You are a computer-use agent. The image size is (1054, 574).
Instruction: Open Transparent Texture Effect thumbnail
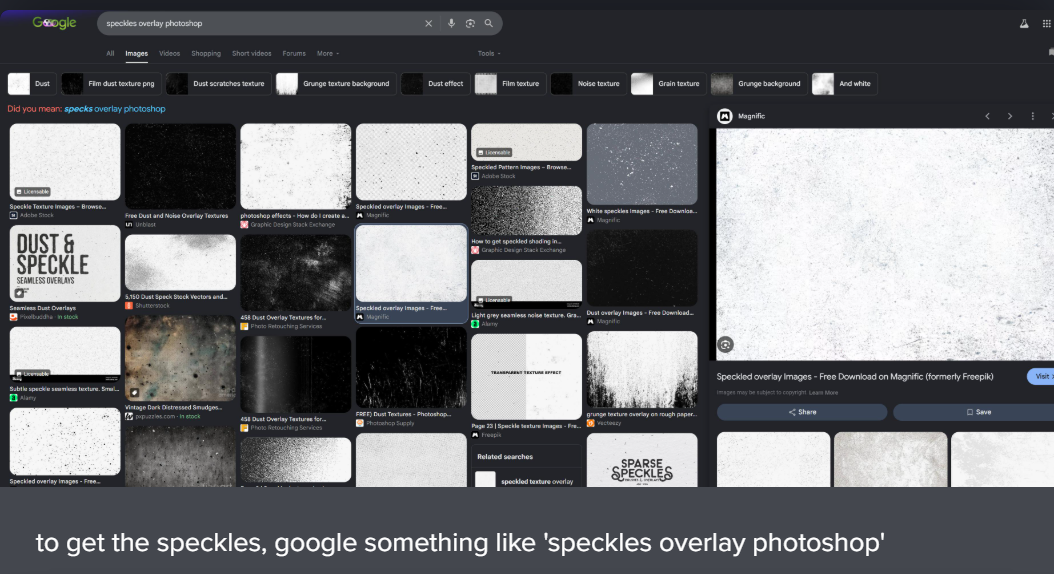pyautogui.click(x=526, y=376)
